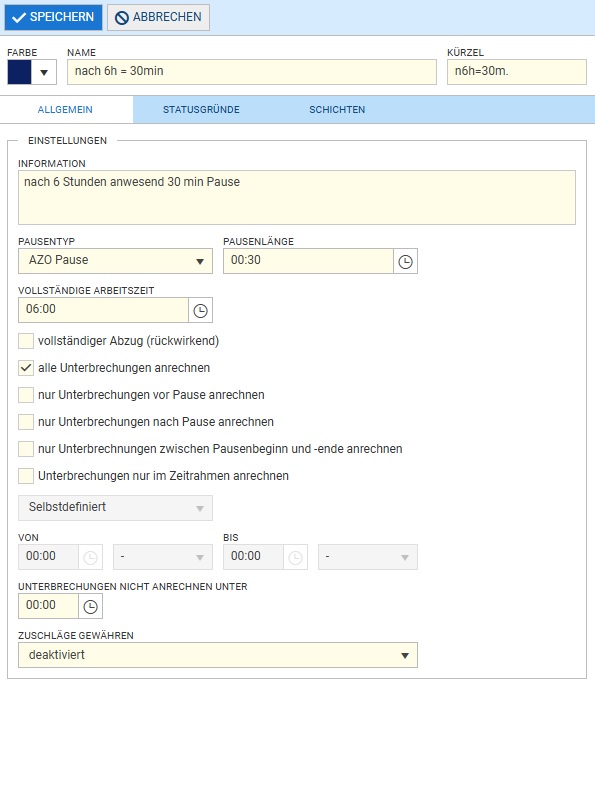Click clock icon under Unterbrechungen nicht anrechnen unter
The image size is (595, 803).
pyautogui.click(x=90, y=607)
